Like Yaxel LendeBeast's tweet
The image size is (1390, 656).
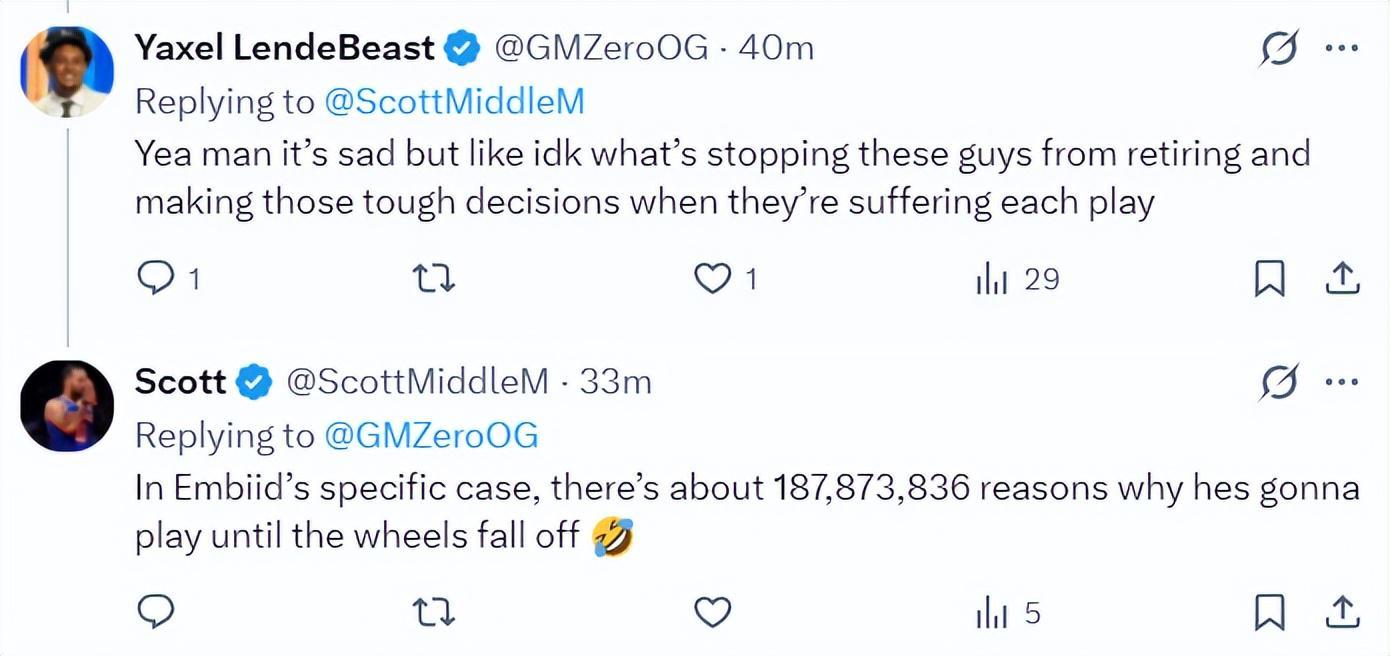[712, 279]
